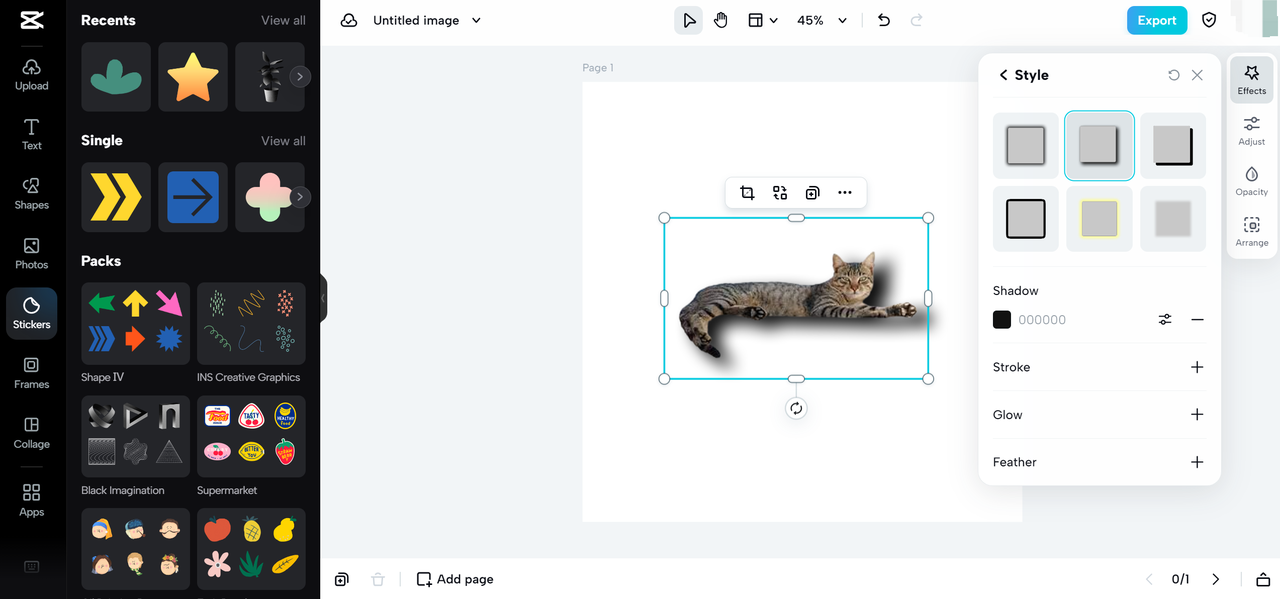Open the Arrange tab
This screenshot has height=599, width=1280.
(1252, 231)
